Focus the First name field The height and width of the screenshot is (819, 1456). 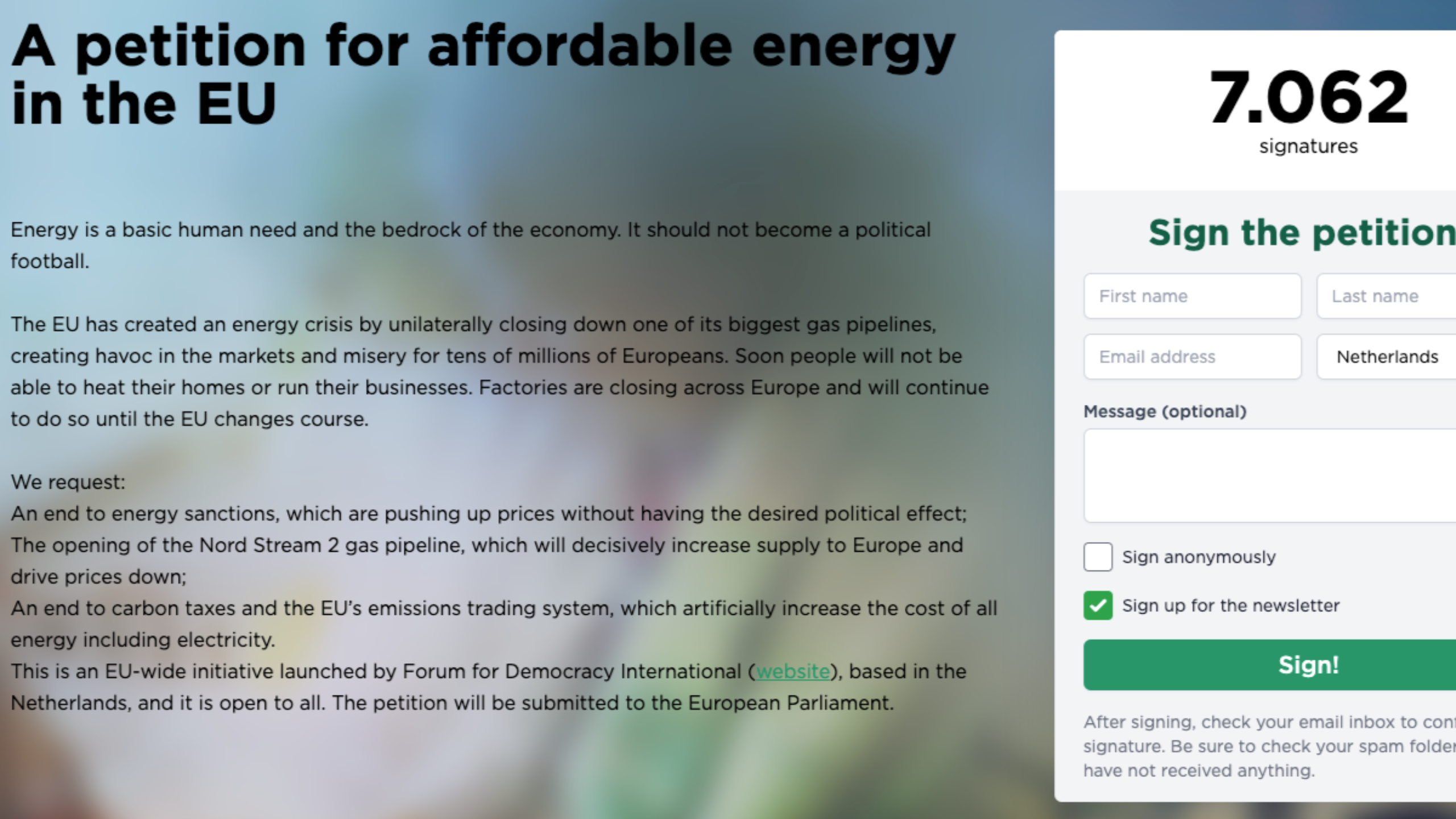[1192, 296]
